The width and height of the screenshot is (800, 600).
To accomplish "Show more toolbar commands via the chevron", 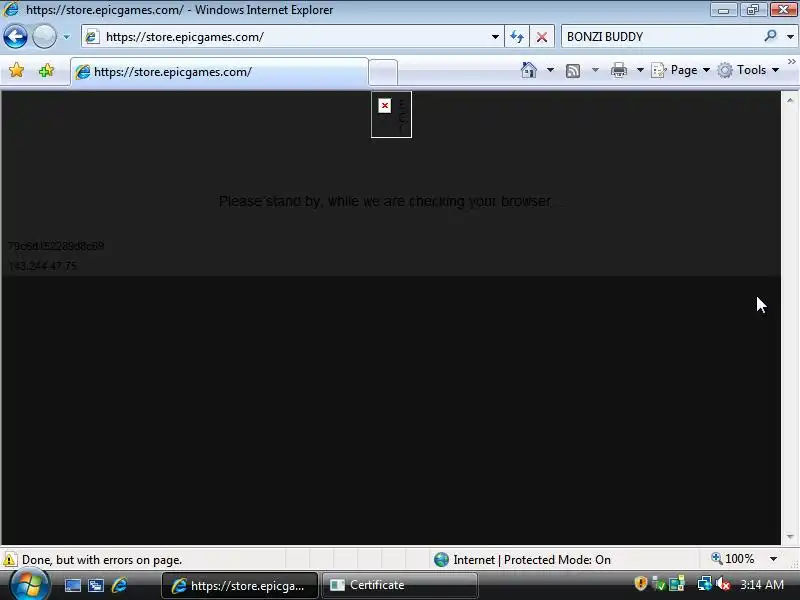I will (792, 62).
